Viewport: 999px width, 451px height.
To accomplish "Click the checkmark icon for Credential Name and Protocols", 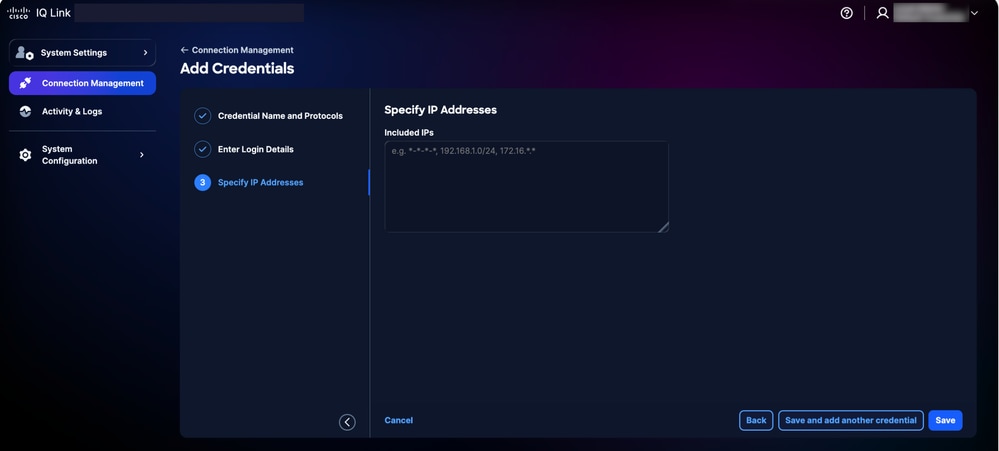I will 203,116.
